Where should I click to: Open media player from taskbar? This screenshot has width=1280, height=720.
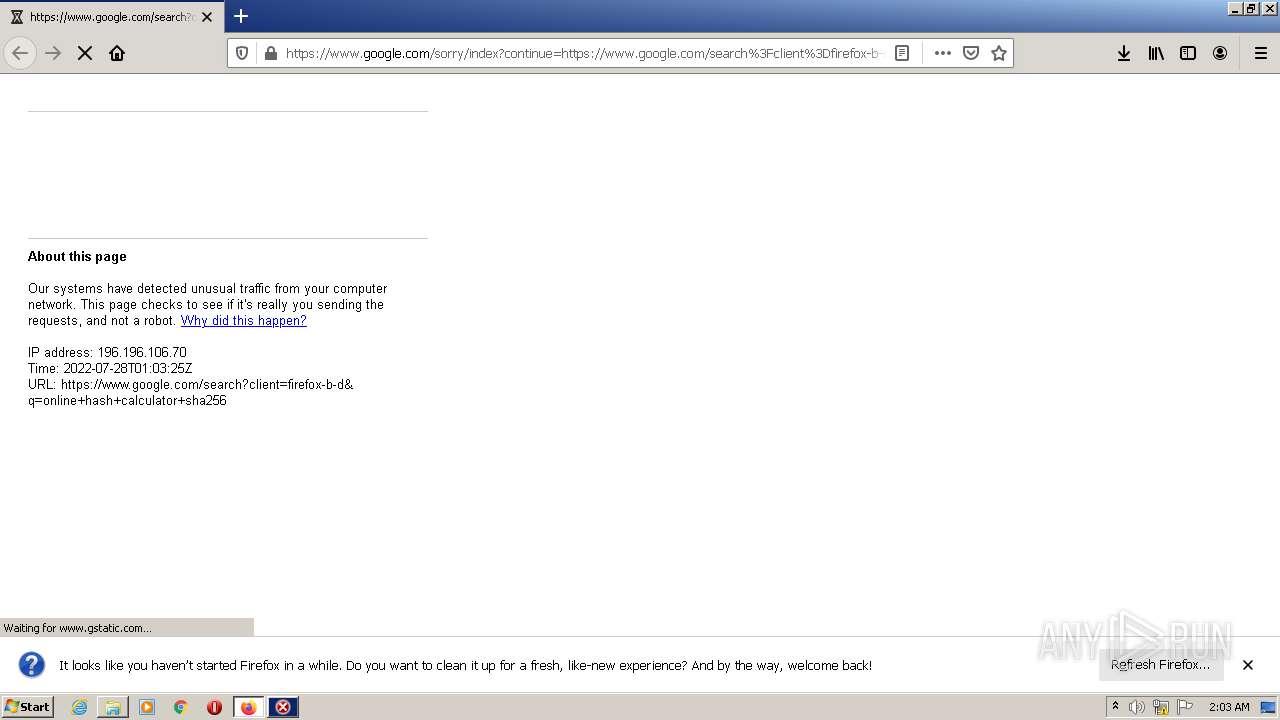tap(147, 707)
